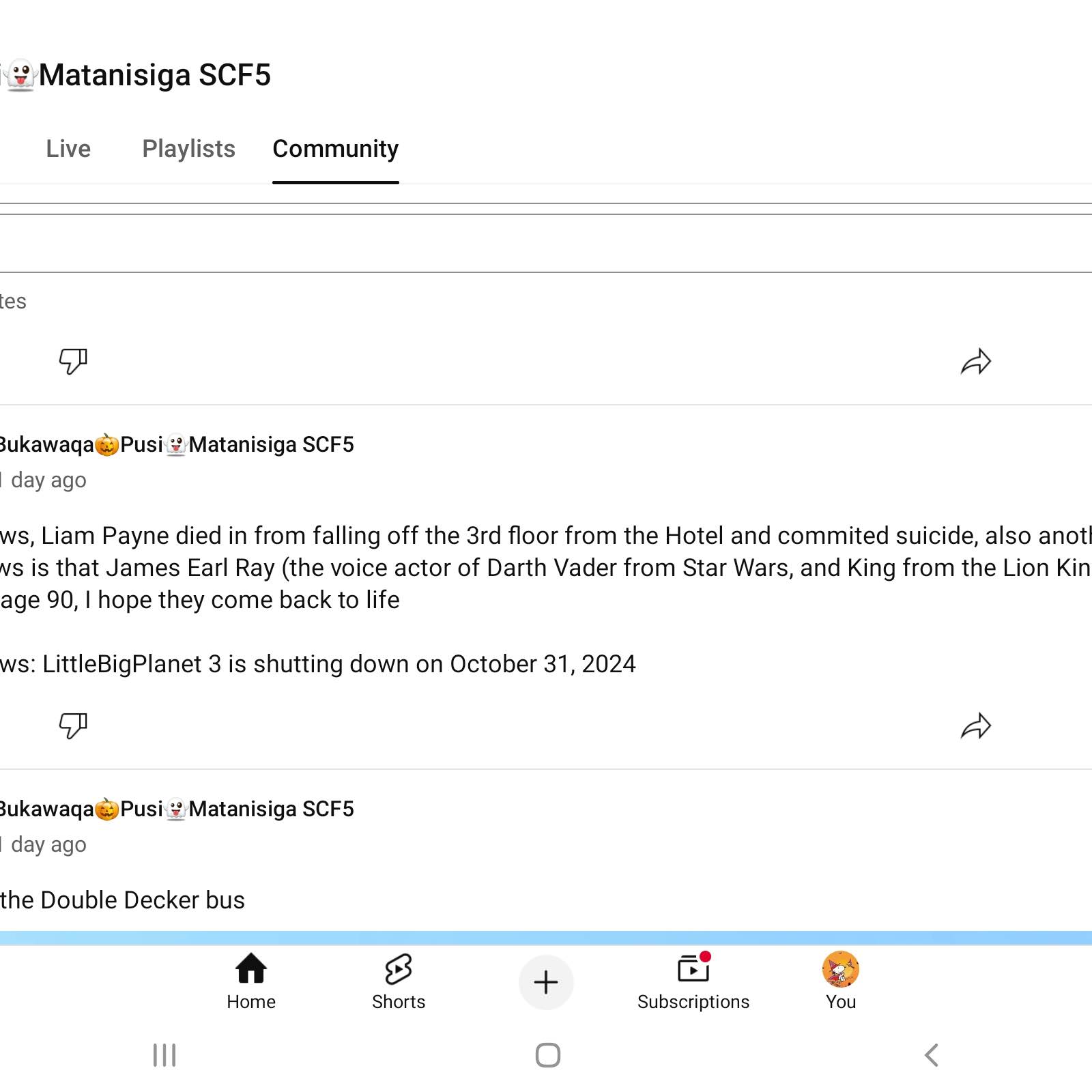This screenshot has height=1092, width=1092.
Task: Select the Community tab
Action: pos(335,149)
